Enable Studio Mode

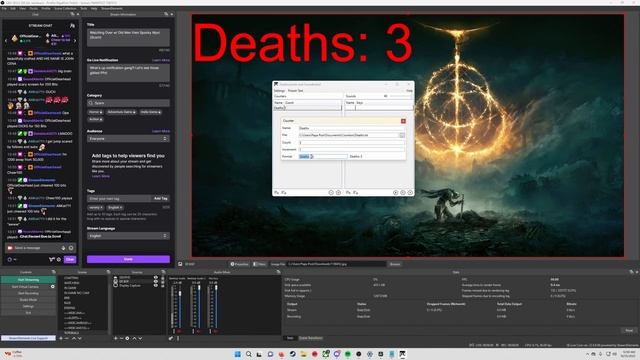click(x=28, y=300)
